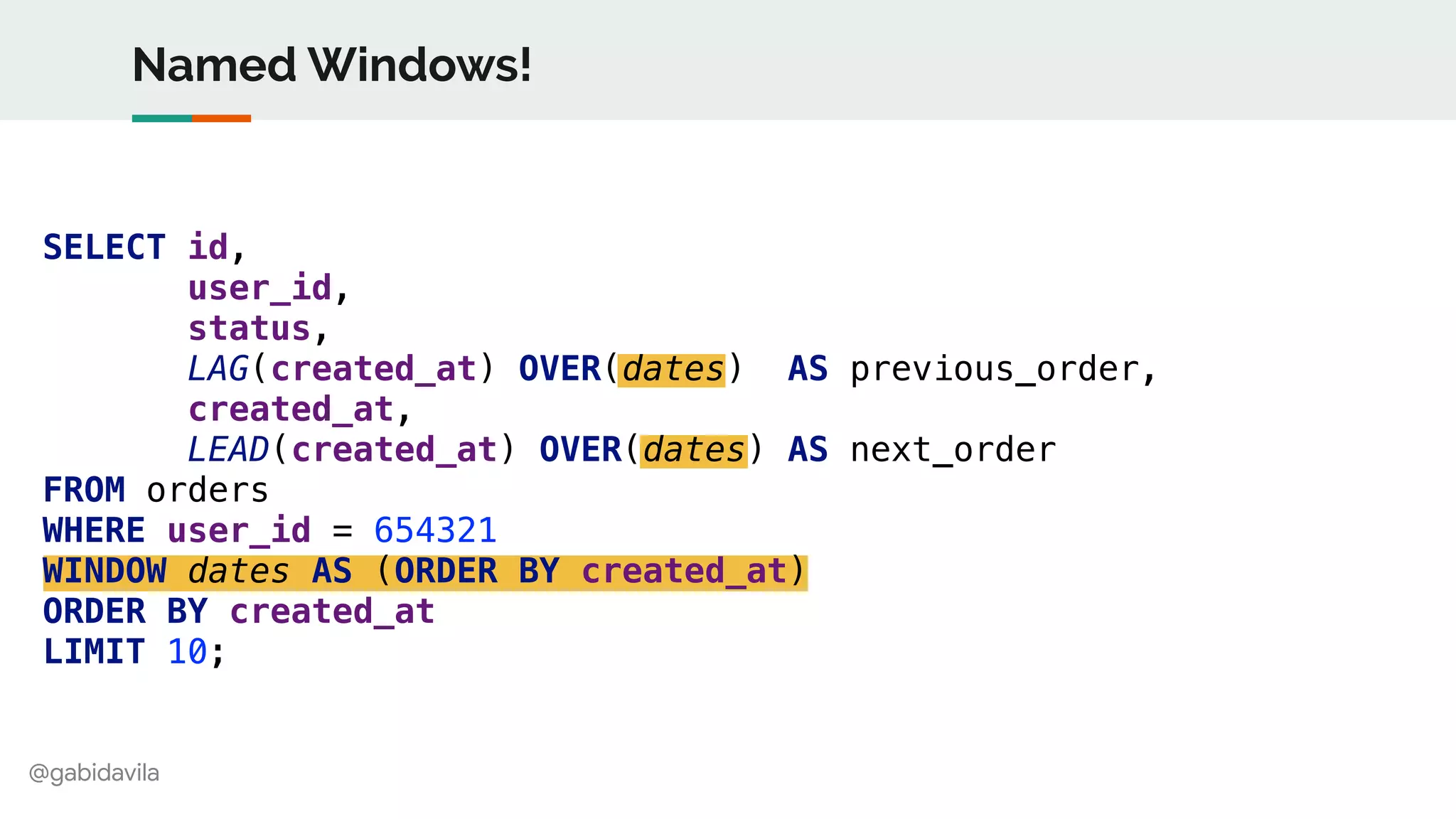Click the number 654321

pyautogui.click(x=435, y=531)
